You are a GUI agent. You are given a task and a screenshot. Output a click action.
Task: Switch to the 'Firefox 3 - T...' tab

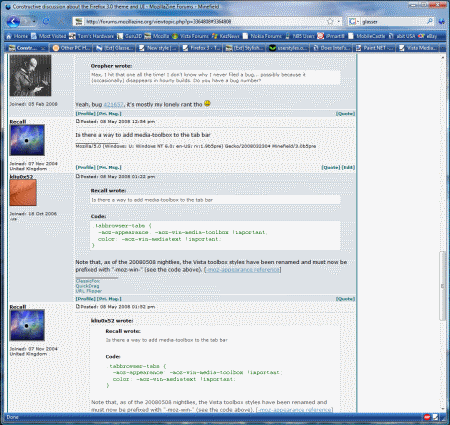[x=201, y=48]
